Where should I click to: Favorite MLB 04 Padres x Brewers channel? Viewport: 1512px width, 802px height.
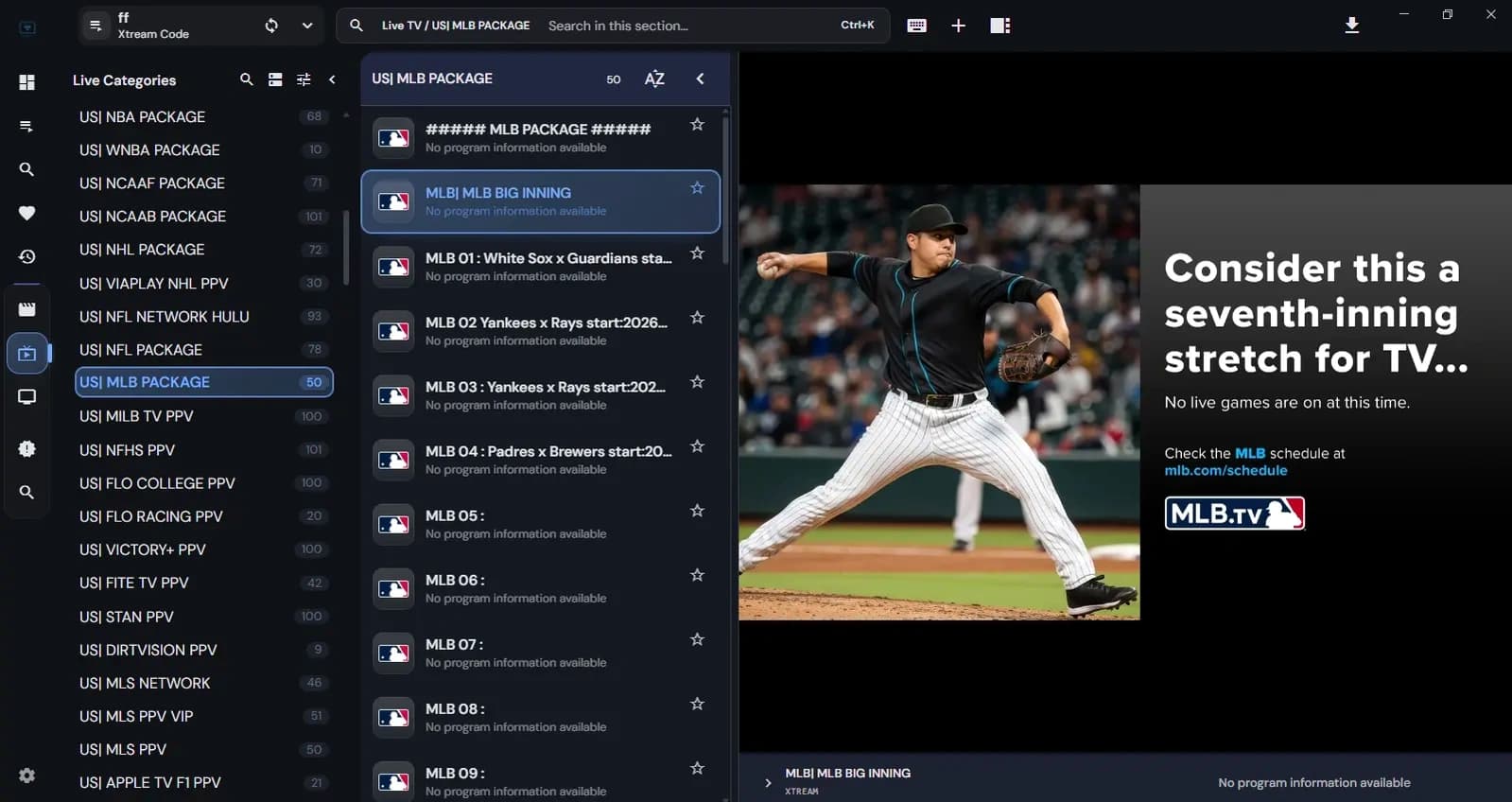(x=697, y=445)
